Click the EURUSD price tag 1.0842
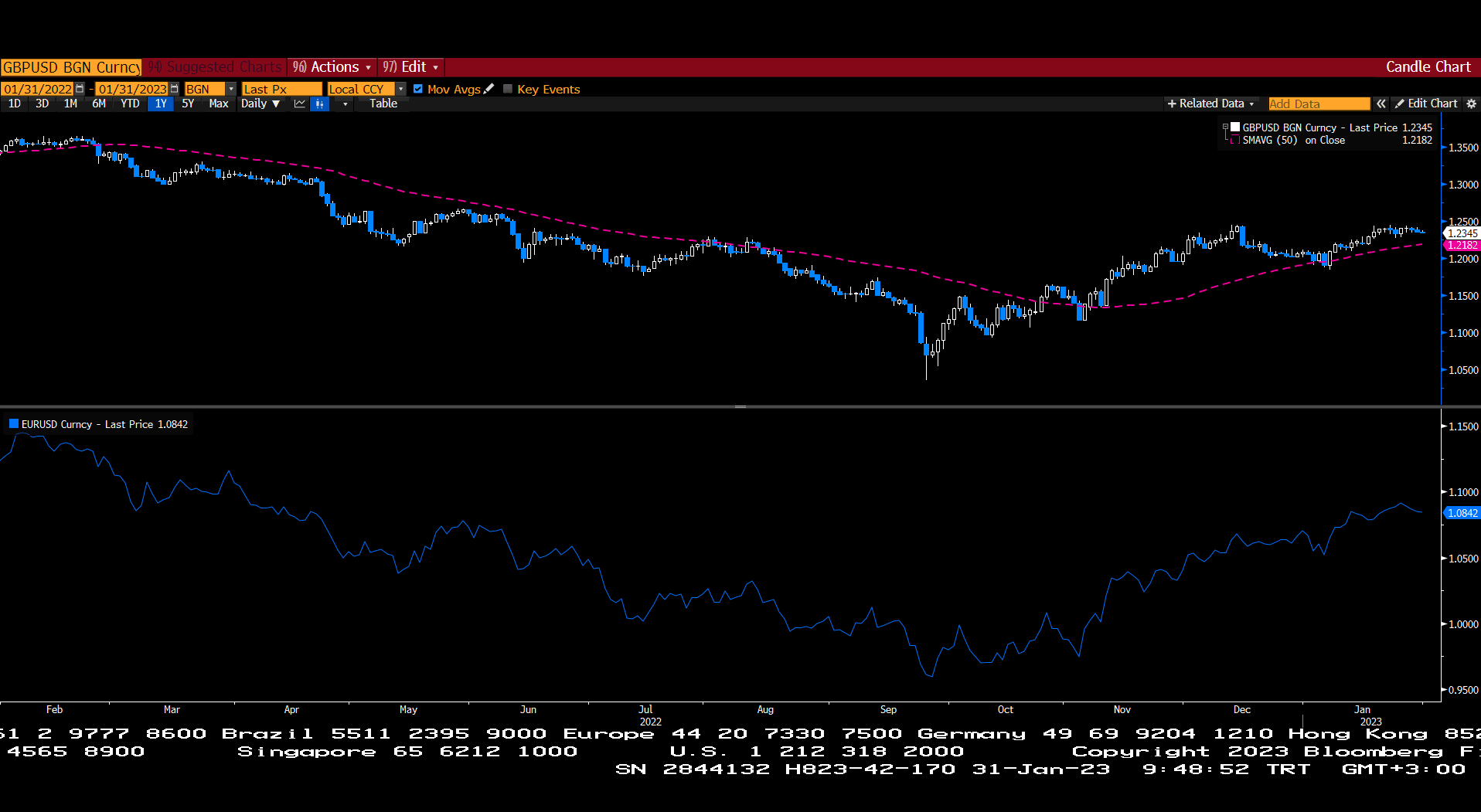The width and height of the screenshot is (1481, 812). pos(1462,513)
